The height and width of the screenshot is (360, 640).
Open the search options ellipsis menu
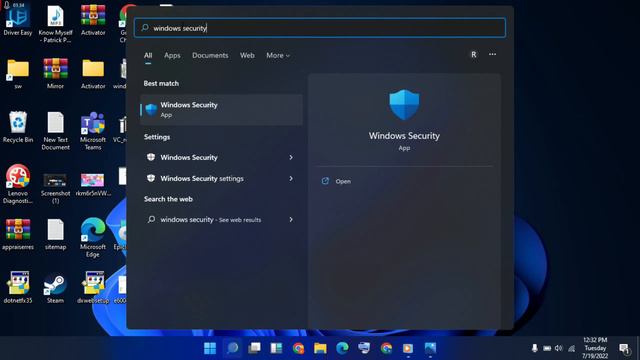(493, 54)
